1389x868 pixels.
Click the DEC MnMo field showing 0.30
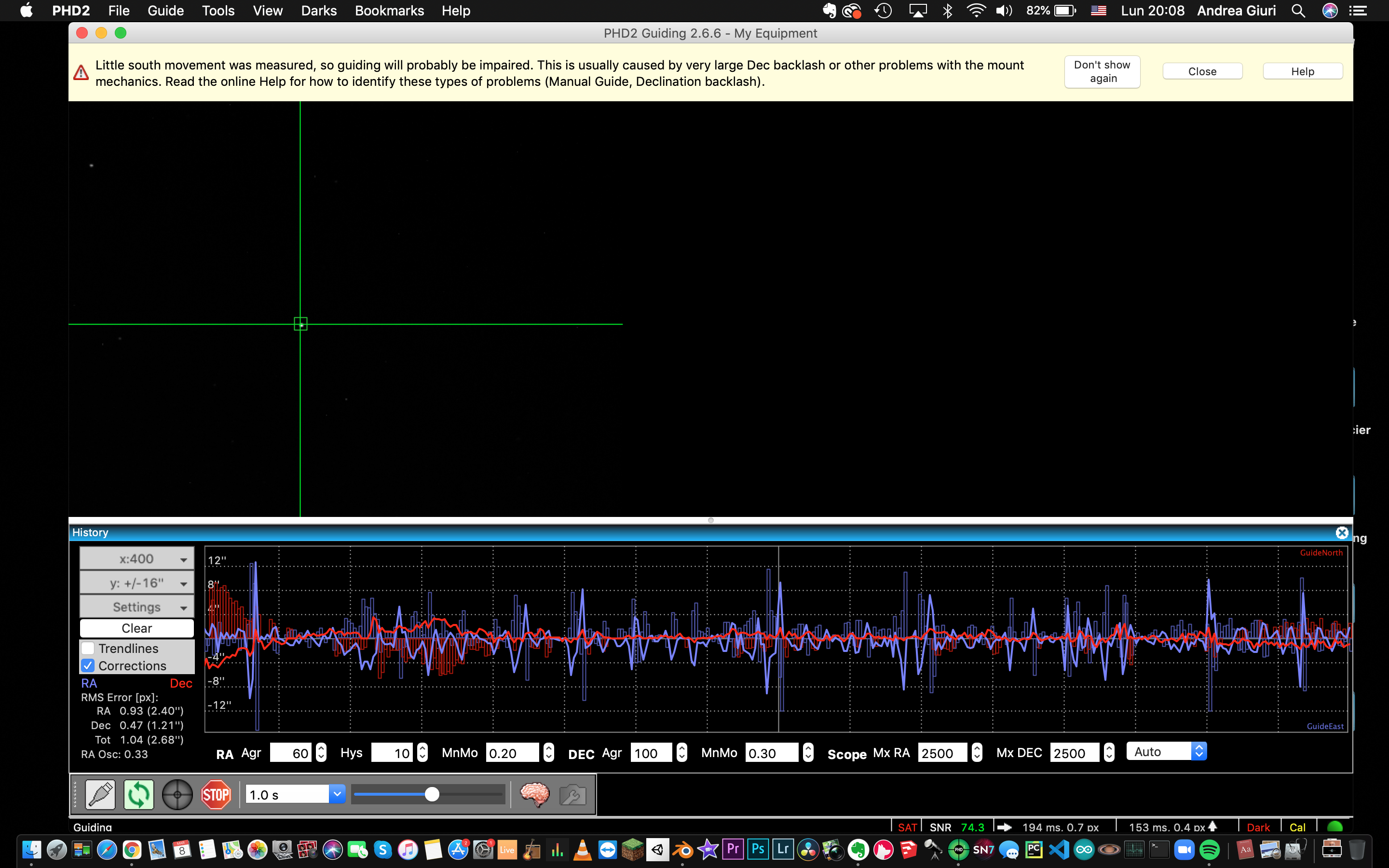773,753
